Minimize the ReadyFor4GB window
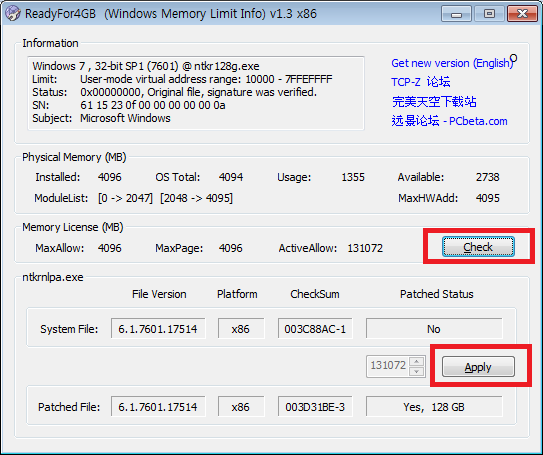 point(456,14)
